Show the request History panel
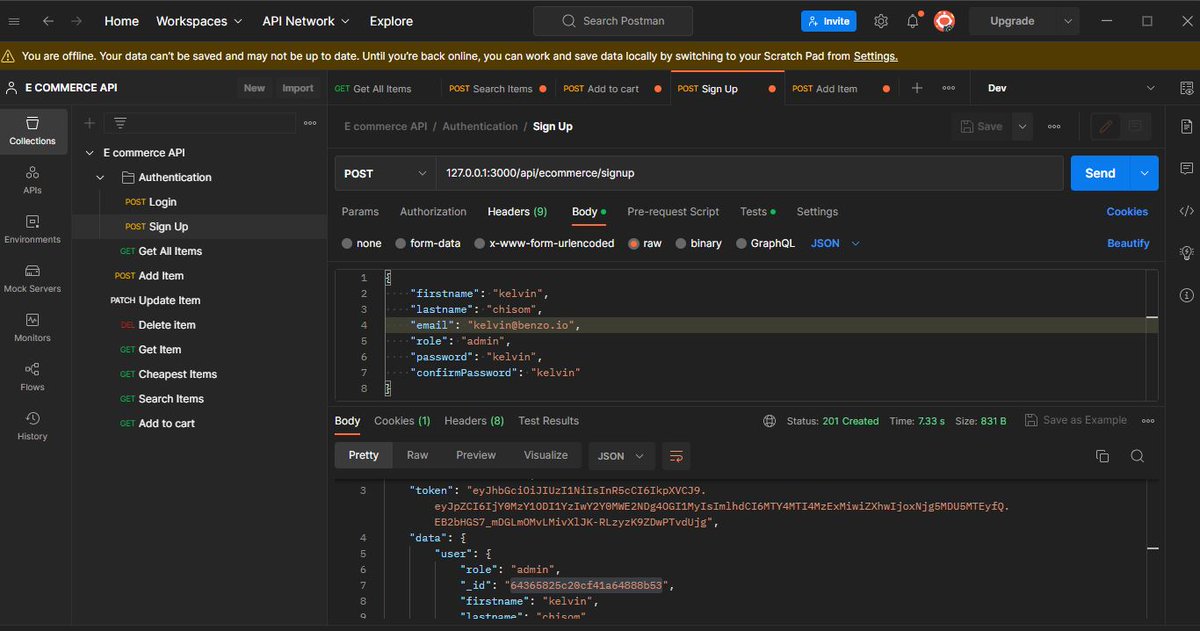Viewport: 1200px width, 631px height. 33,426
